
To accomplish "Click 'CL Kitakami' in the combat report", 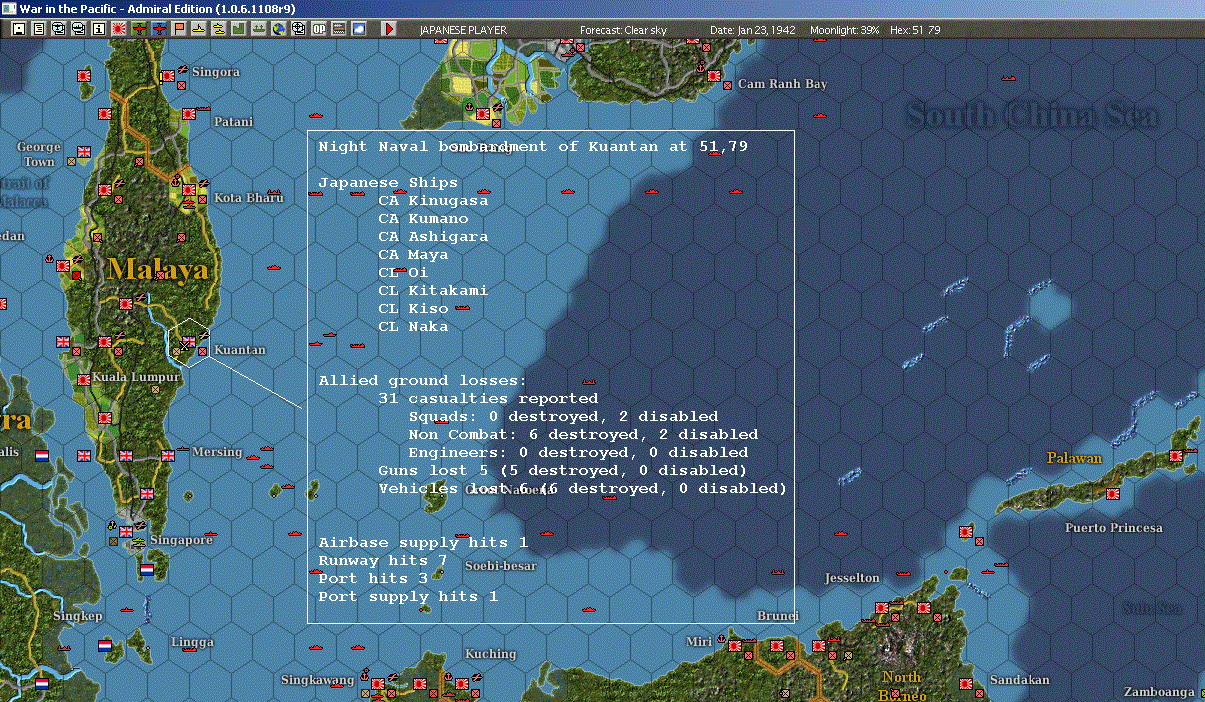I will tap(433, 291).
